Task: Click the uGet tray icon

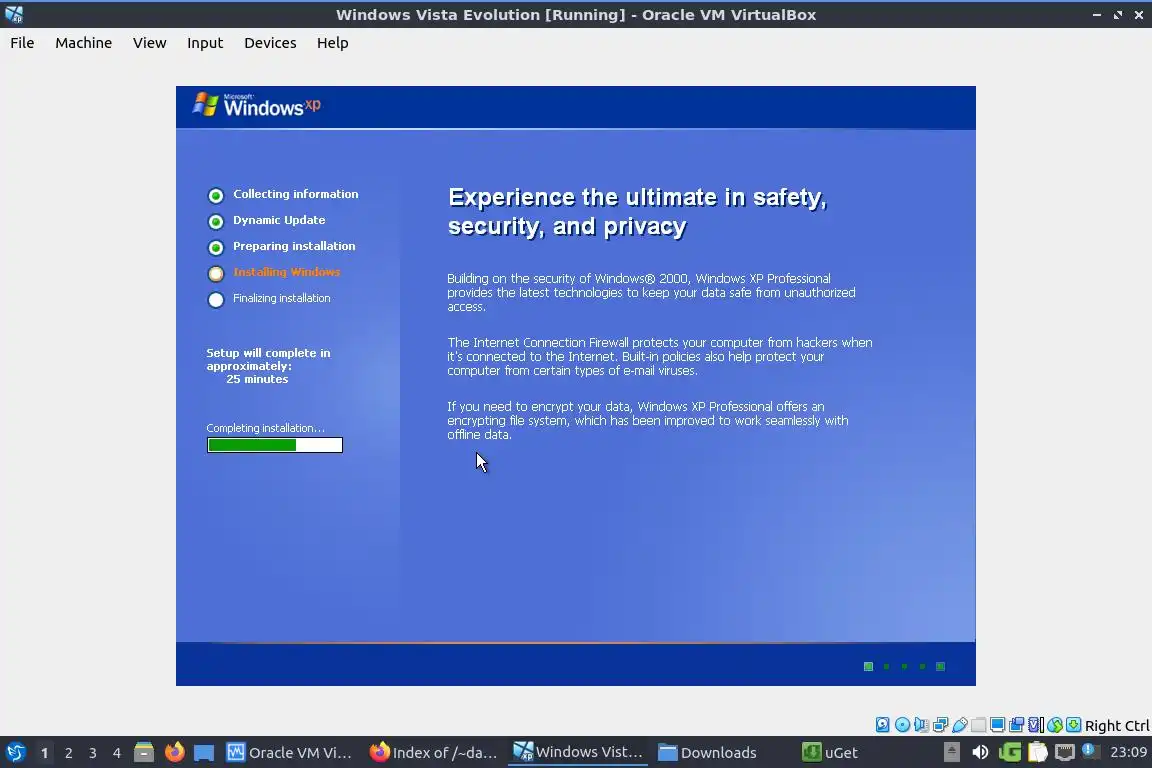Action: [x=1009, y=752]
